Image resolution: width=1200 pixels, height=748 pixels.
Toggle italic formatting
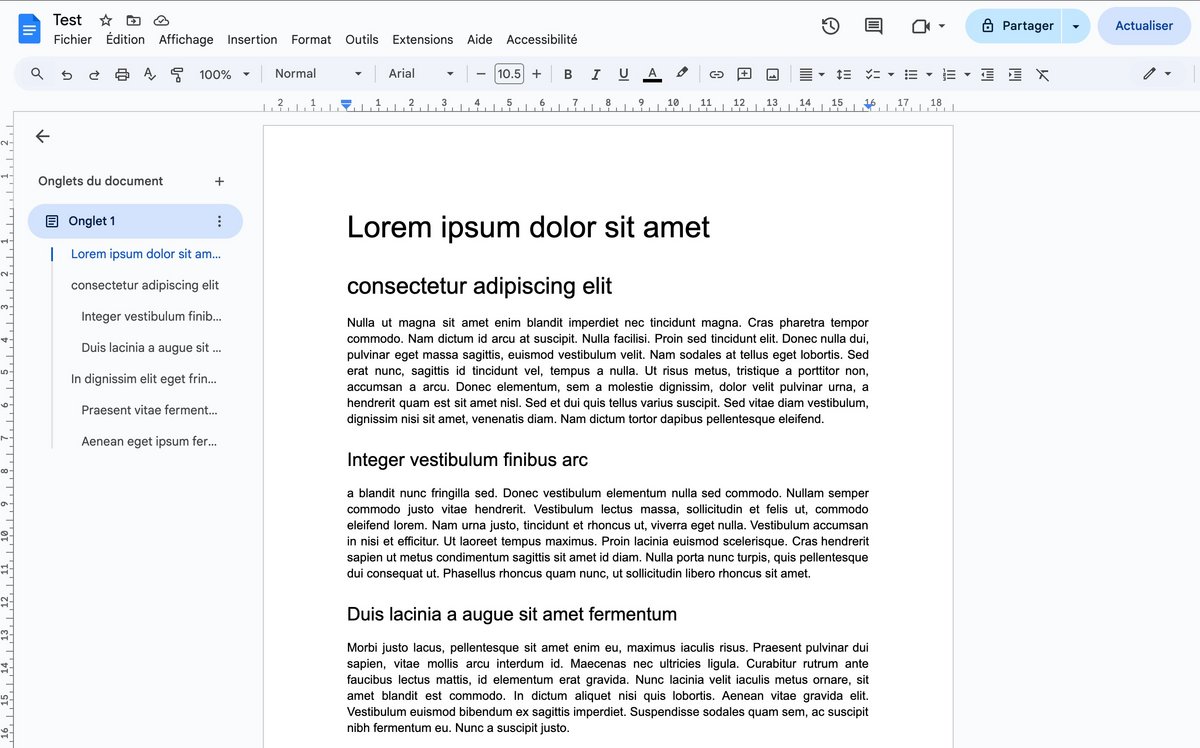click(x=596, y=74)
